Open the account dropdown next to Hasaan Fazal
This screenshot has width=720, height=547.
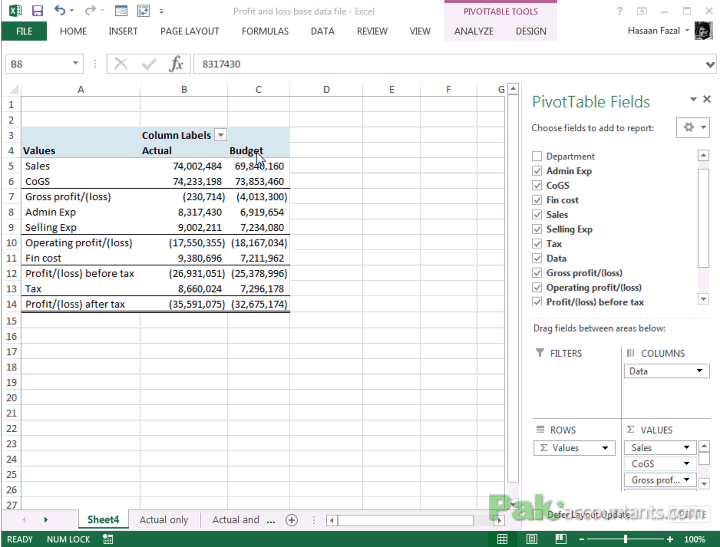coord(687,30)
